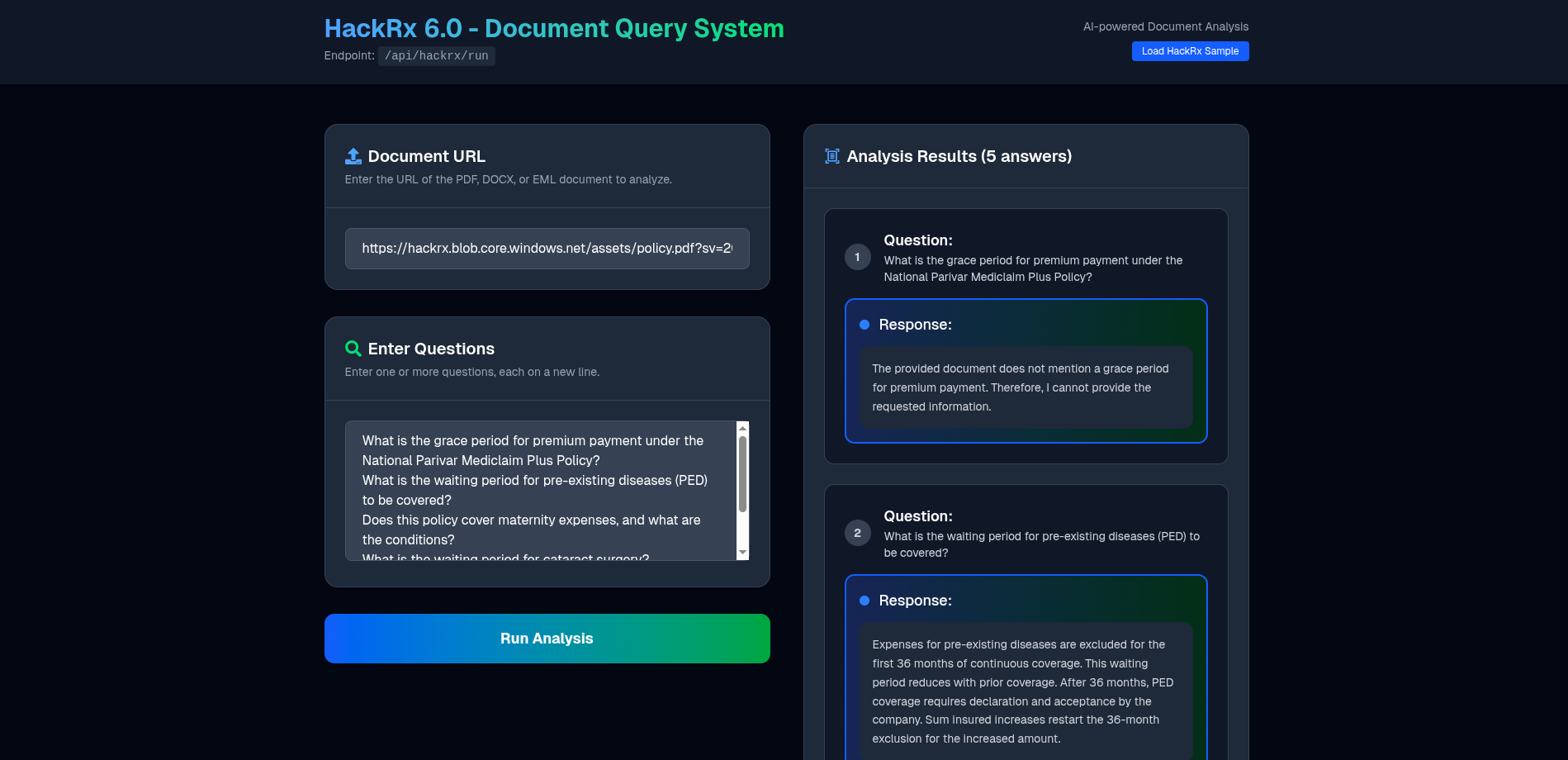
Task: Run the document analysis
Action: click(x=547, y=639)
